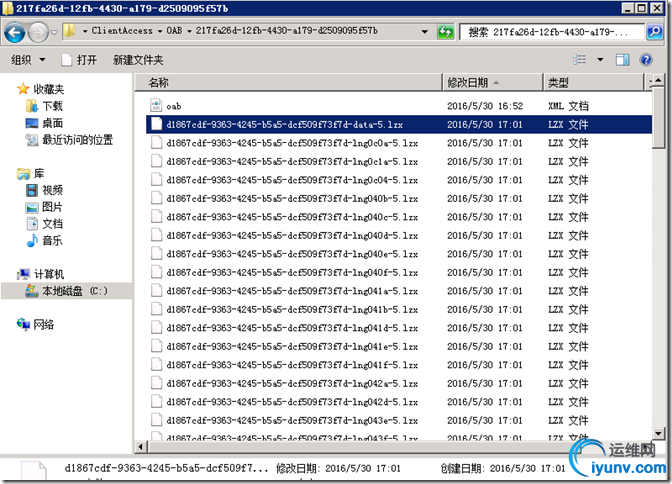The width and height of the screenshot is (672, 484).
Task: Focus the search box for 217fa26d folder
Action: pos(551,32)
